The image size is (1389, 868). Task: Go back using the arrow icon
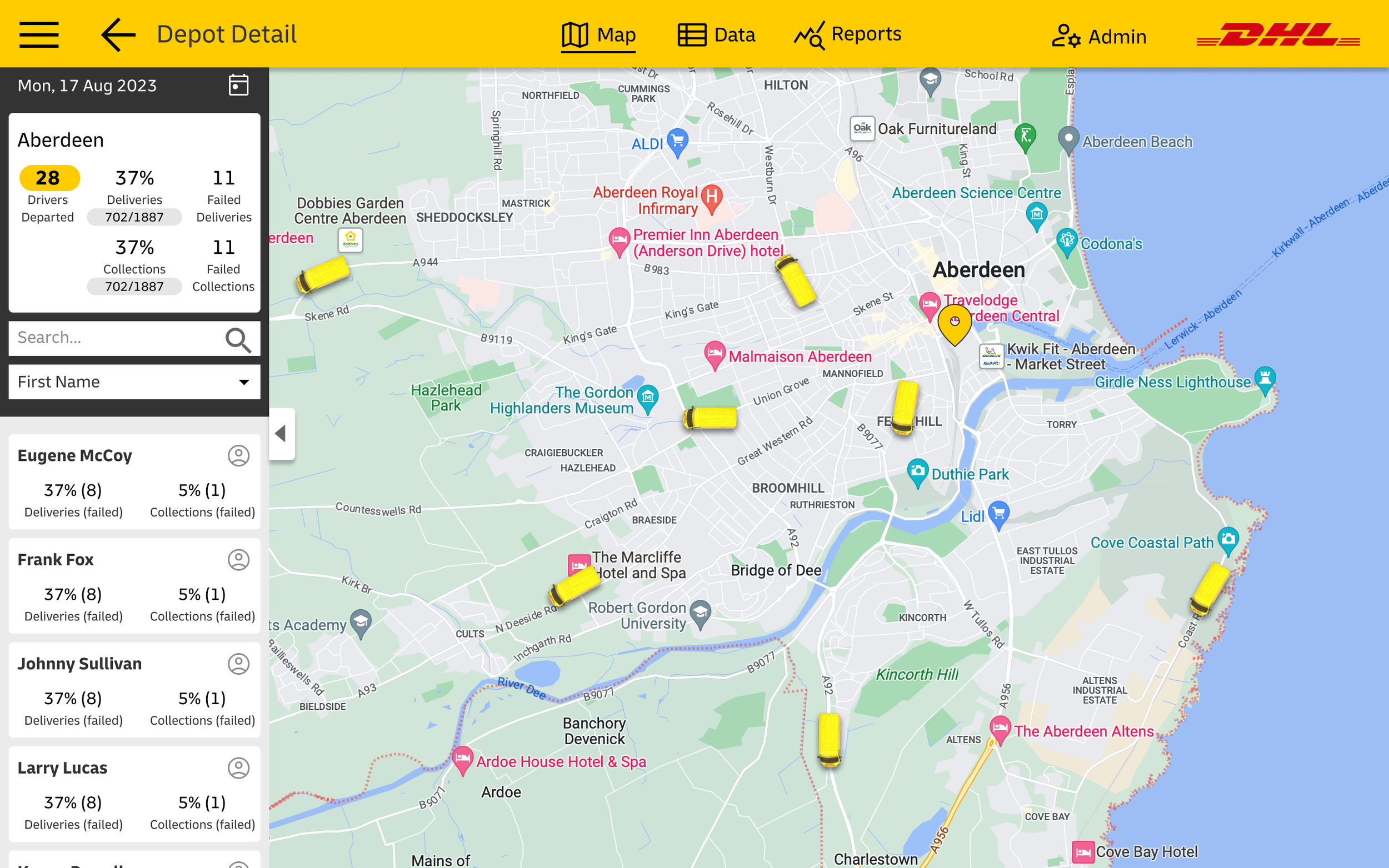(x=118, y=34)
